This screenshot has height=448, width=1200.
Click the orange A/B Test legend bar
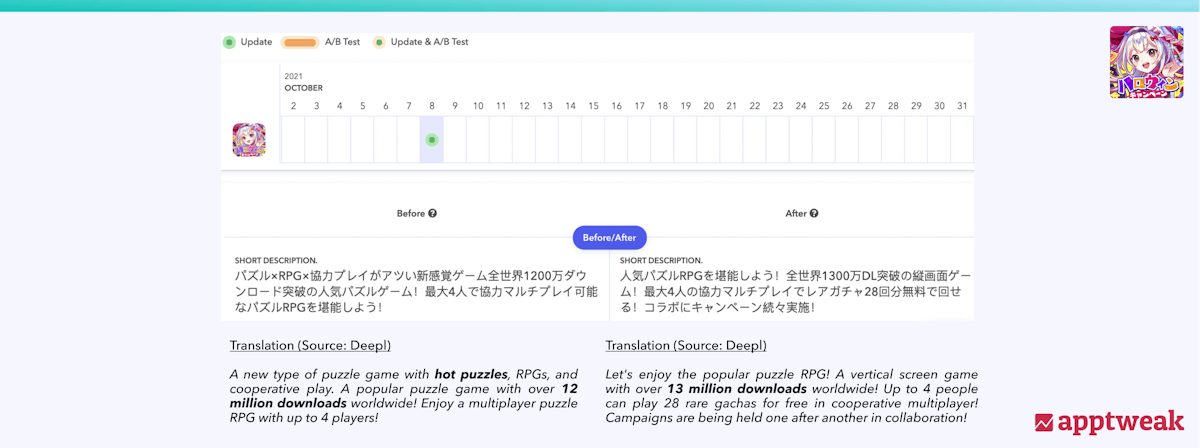pos(300,42)
